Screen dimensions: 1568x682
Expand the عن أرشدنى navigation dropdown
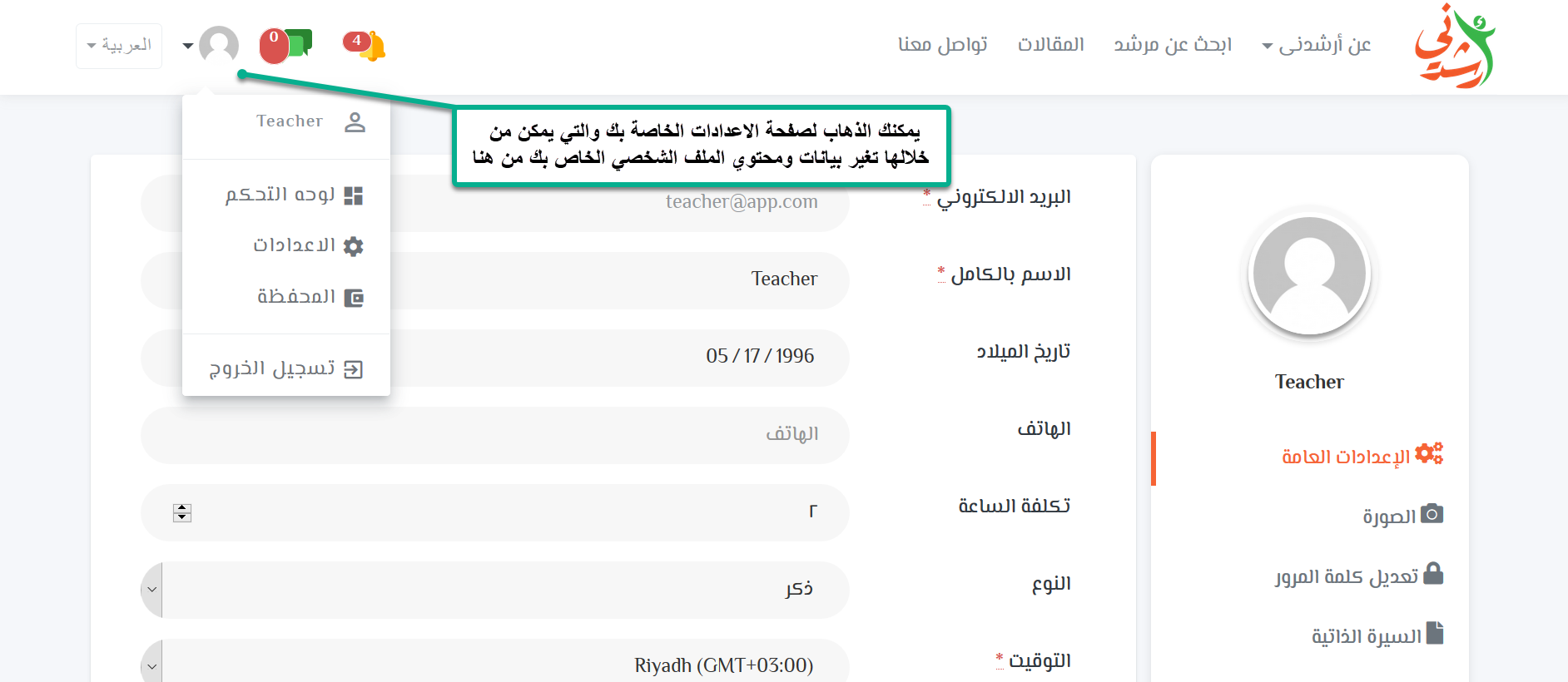[x=1316, y=45]
